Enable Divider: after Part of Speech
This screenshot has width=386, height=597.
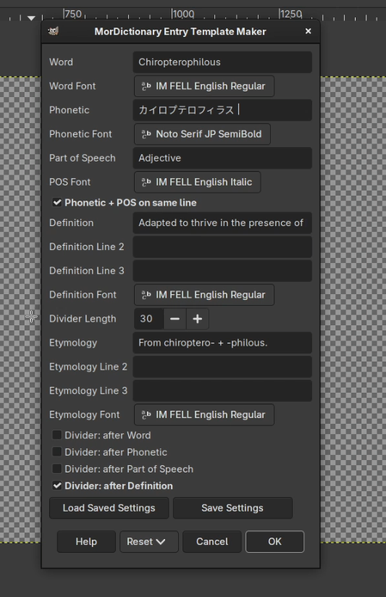(x=57, y=469)
